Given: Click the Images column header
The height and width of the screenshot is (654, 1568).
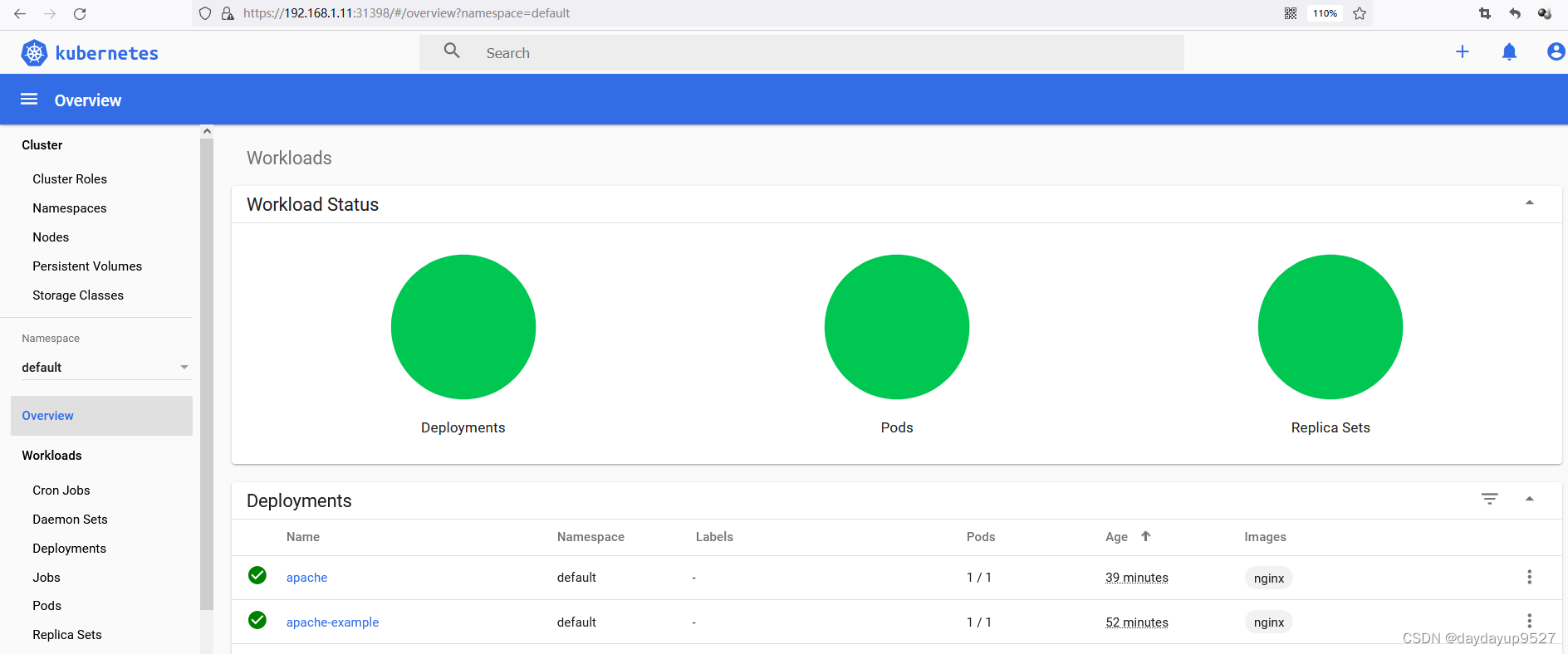Looking at the screenshot, I should [x=1265, y=537].
